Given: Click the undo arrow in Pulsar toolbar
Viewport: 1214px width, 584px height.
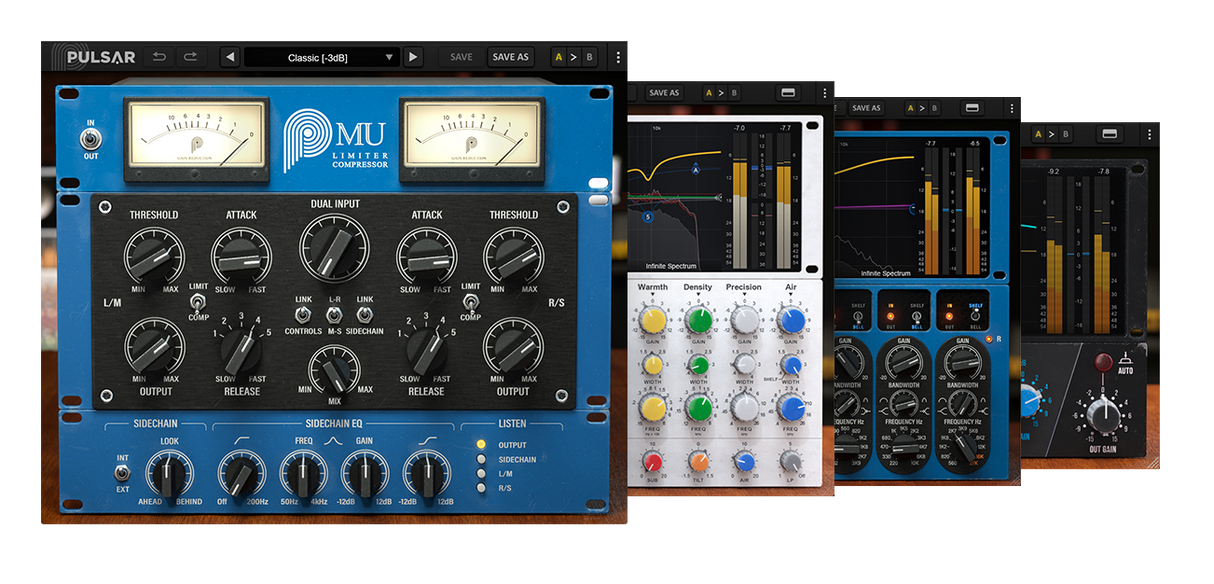Looking at the screenshot, I should point(159,57).
